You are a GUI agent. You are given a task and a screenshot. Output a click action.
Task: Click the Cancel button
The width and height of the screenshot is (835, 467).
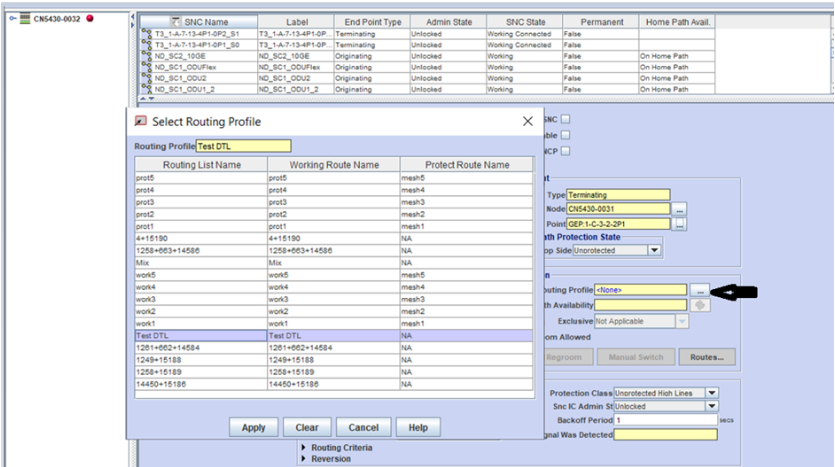pos(363,427)
